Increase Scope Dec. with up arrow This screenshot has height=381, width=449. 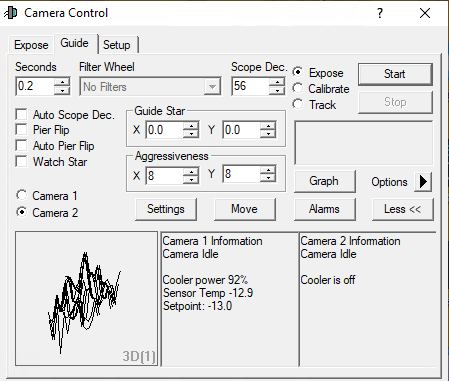pos(277,82)
